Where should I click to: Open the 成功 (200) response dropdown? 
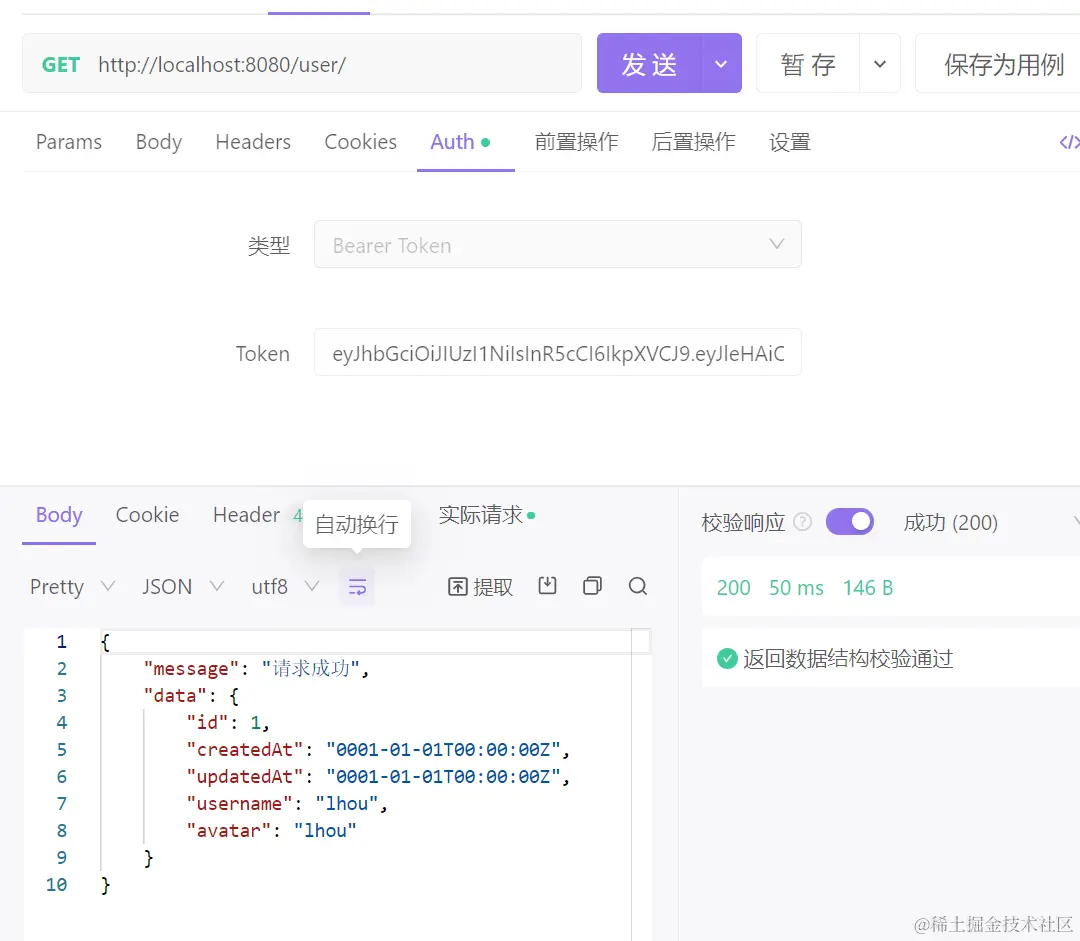[x=990, y=522]
